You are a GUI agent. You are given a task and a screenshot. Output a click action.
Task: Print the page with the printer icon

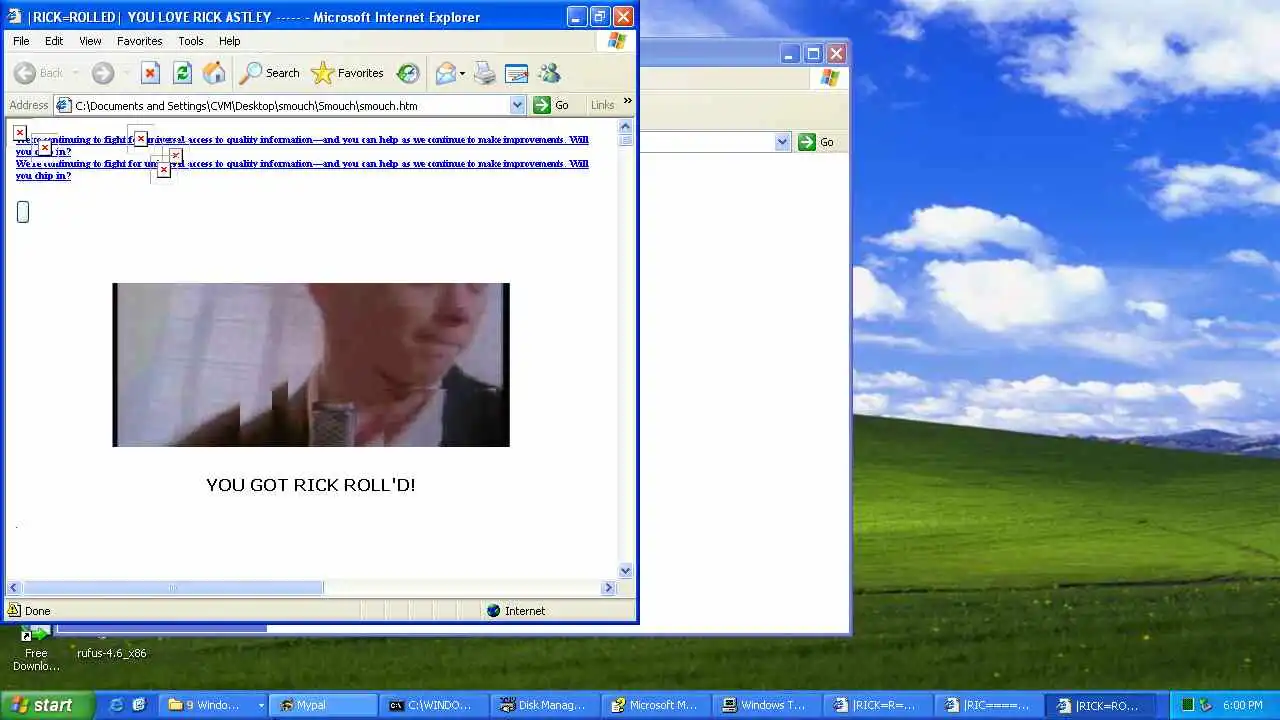click(485, 73)
